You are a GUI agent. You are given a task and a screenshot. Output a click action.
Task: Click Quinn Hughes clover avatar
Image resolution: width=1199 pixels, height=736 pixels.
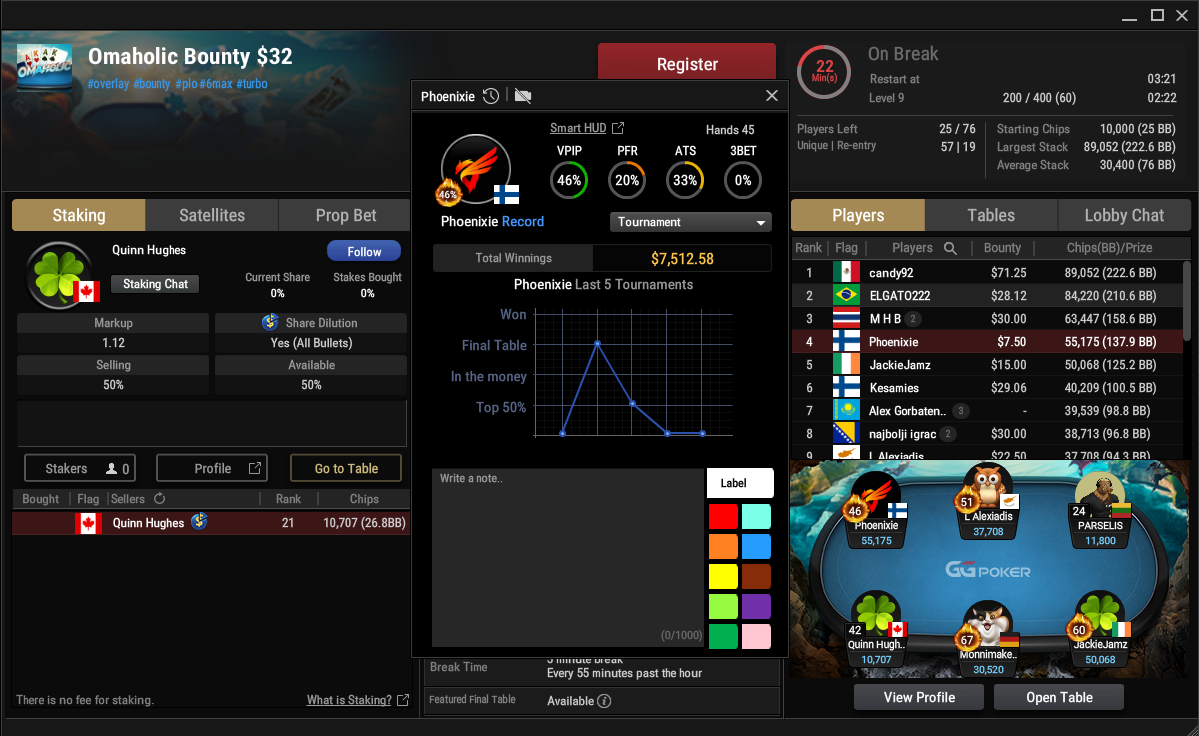click(58, 275)
